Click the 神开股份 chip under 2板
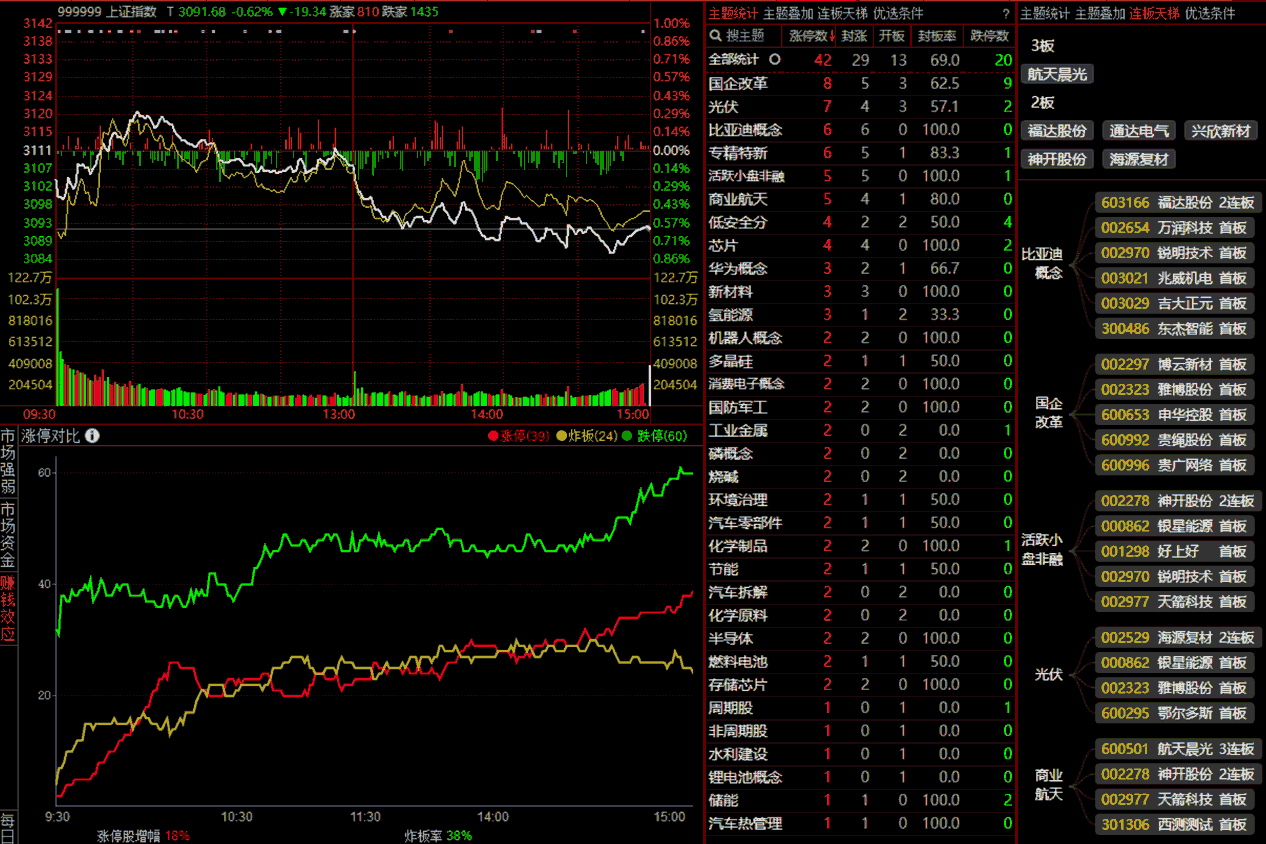This screenshot has width=1266, height=844. coord(1057,159)
